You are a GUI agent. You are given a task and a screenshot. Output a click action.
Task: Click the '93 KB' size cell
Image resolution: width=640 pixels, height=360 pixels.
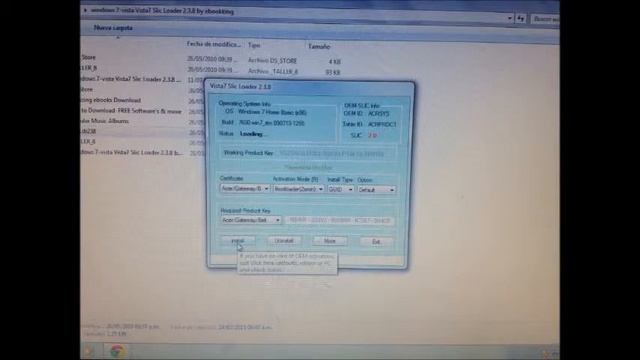pos(333,72)
